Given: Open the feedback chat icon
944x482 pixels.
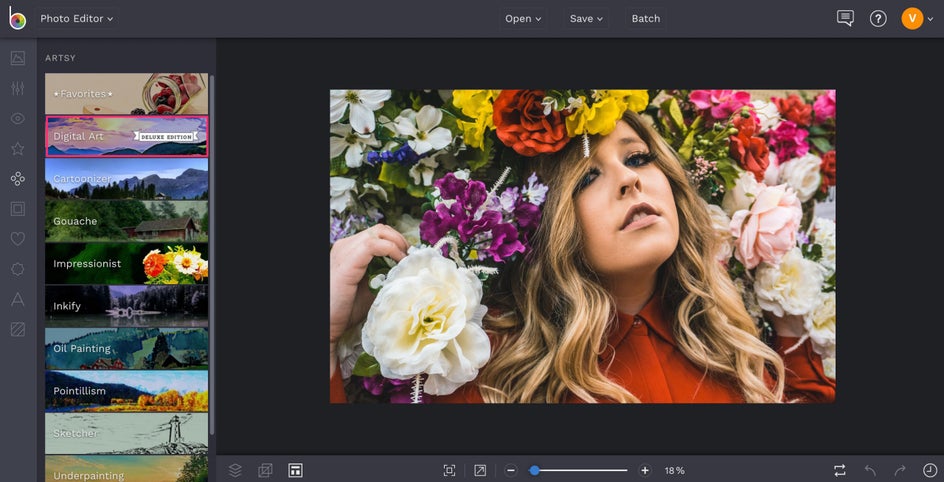Looking at the screenshot, I should pyautogui.click(x=845, y=18).
